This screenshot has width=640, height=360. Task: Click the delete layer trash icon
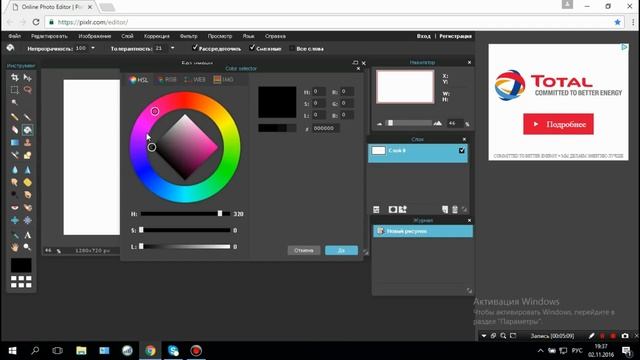click(455, 209)
